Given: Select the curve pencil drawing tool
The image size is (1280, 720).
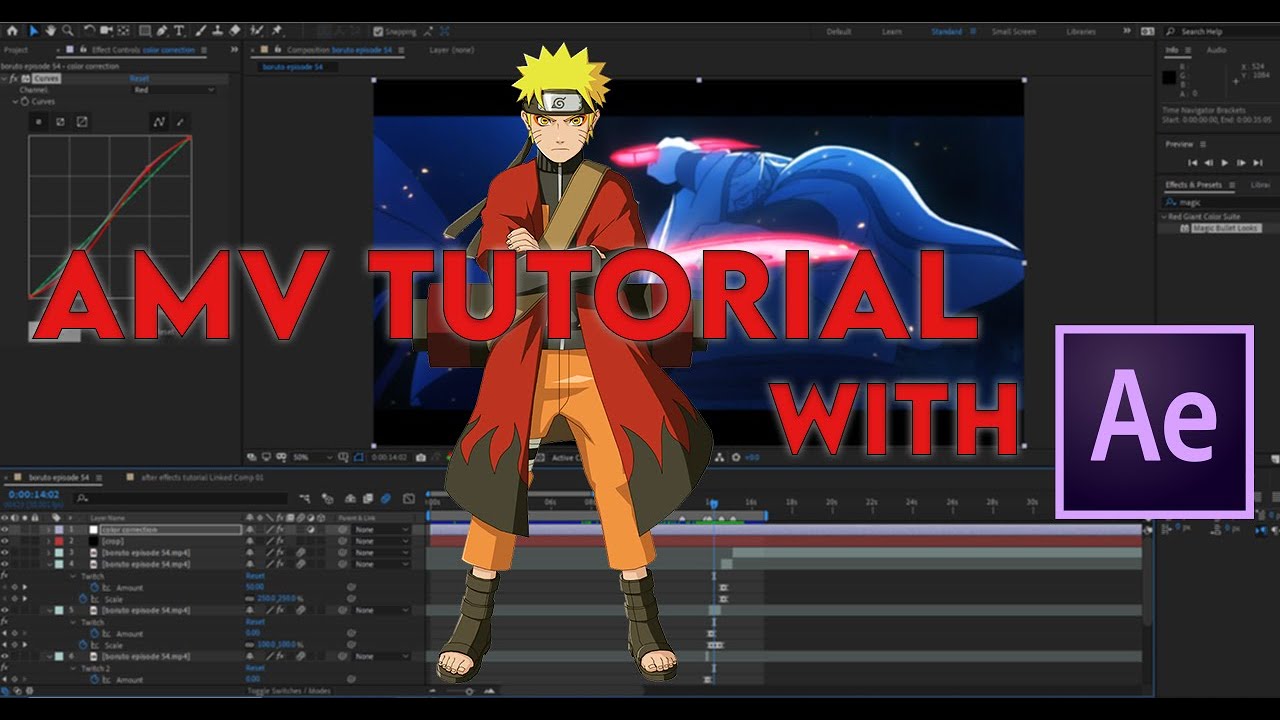Looking at the screenshot, I should [180, 122].
